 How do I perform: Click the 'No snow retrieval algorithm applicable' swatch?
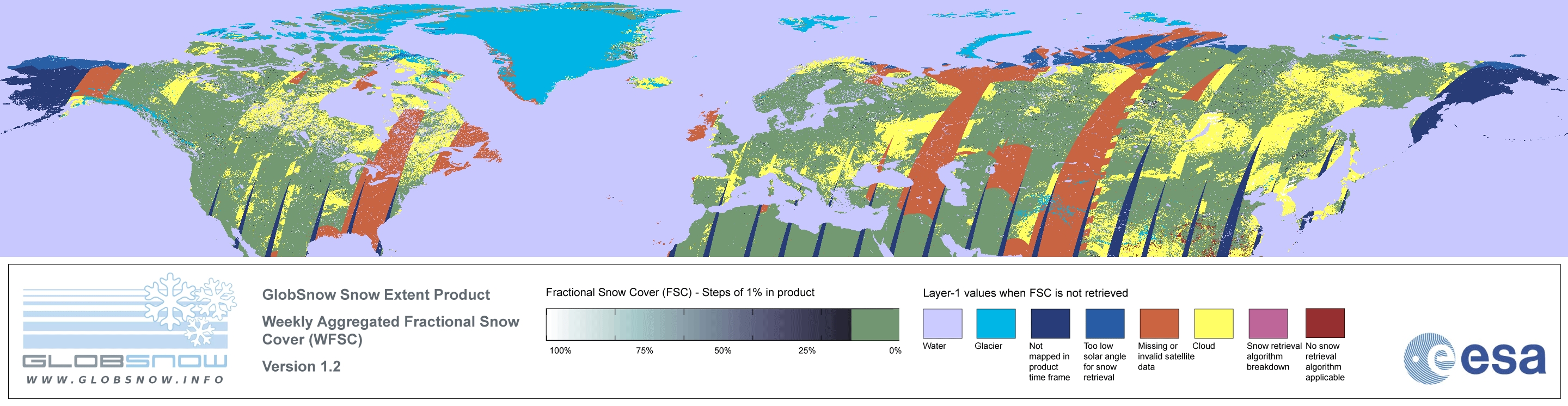pyautogui.click(x=1325, y=323)
